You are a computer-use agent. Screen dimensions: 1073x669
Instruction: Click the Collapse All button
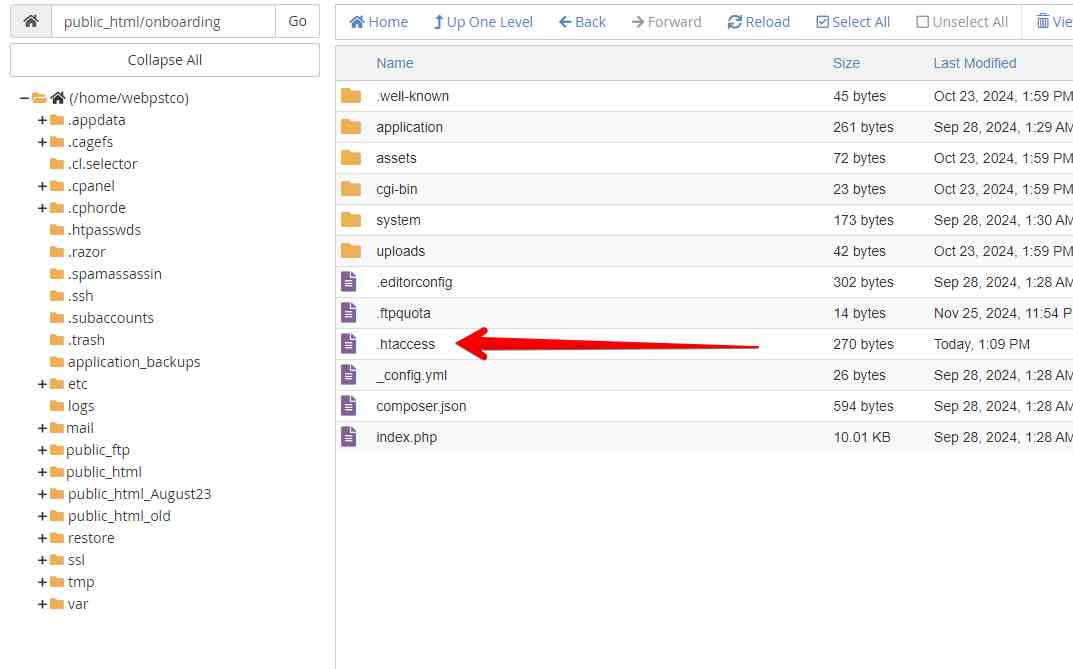pos(165,60)
